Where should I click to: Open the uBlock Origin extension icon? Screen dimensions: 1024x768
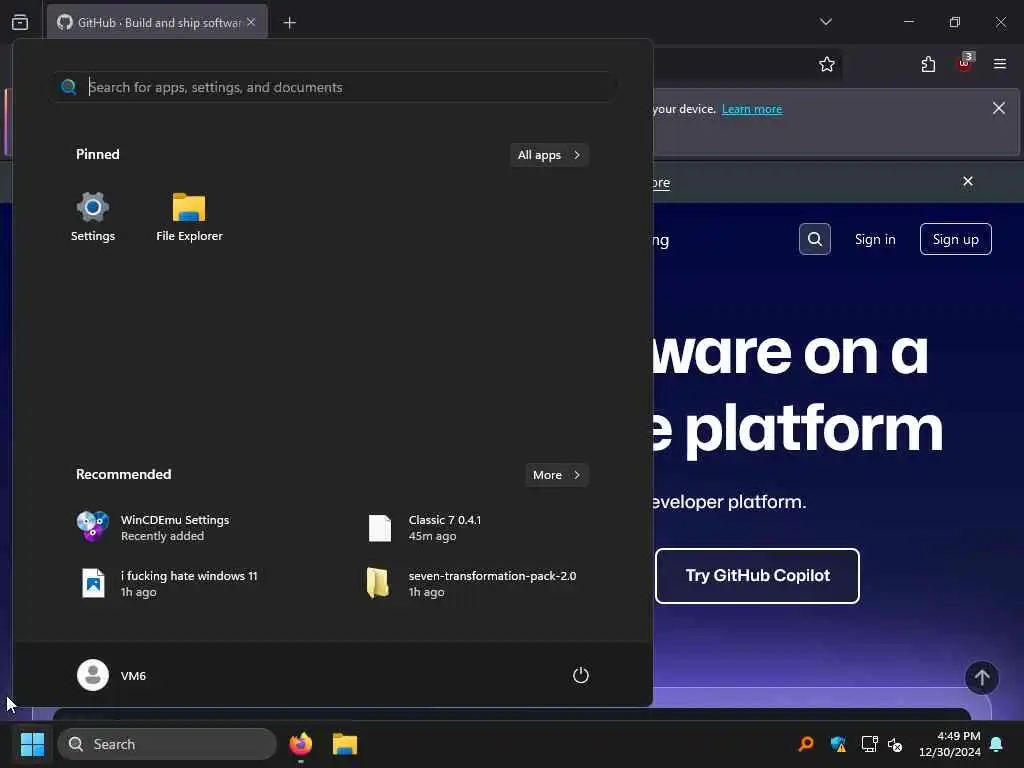click(x=965, y=63)
